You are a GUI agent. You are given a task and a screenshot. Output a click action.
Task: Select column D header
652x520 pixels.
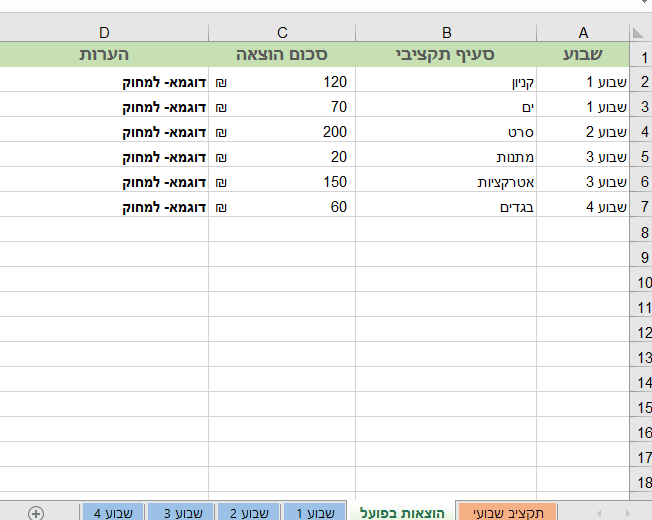pos(104,32)
